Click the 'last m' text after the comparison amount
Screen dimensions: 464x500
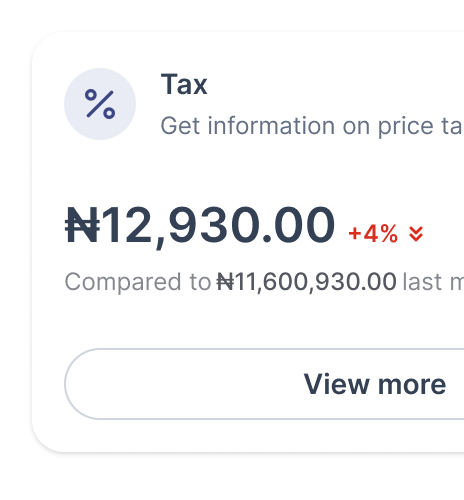(433, 282)
